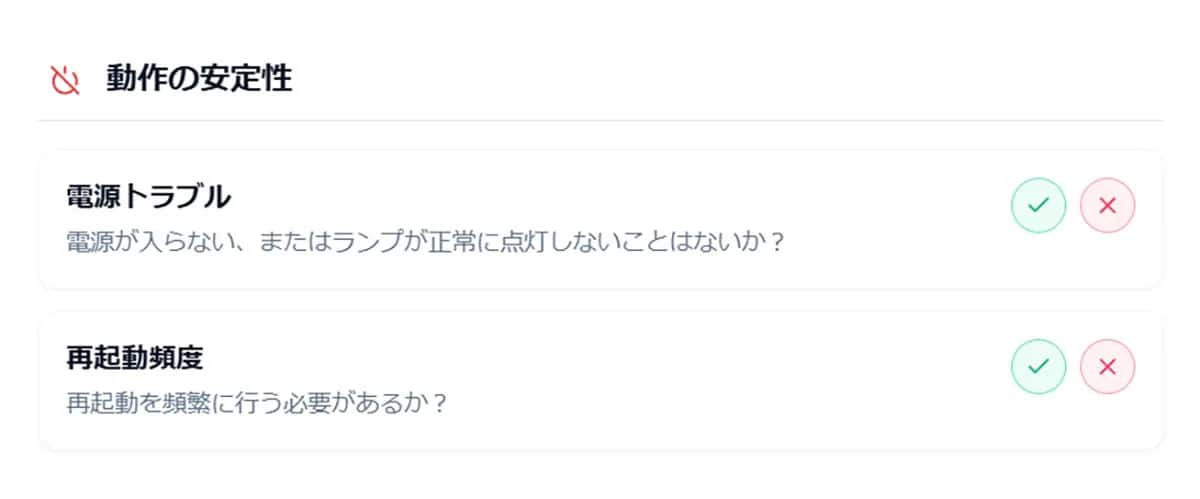
Task: Click the red power-off icon beside 動作の安定性
Action: [x=65, y=79]
